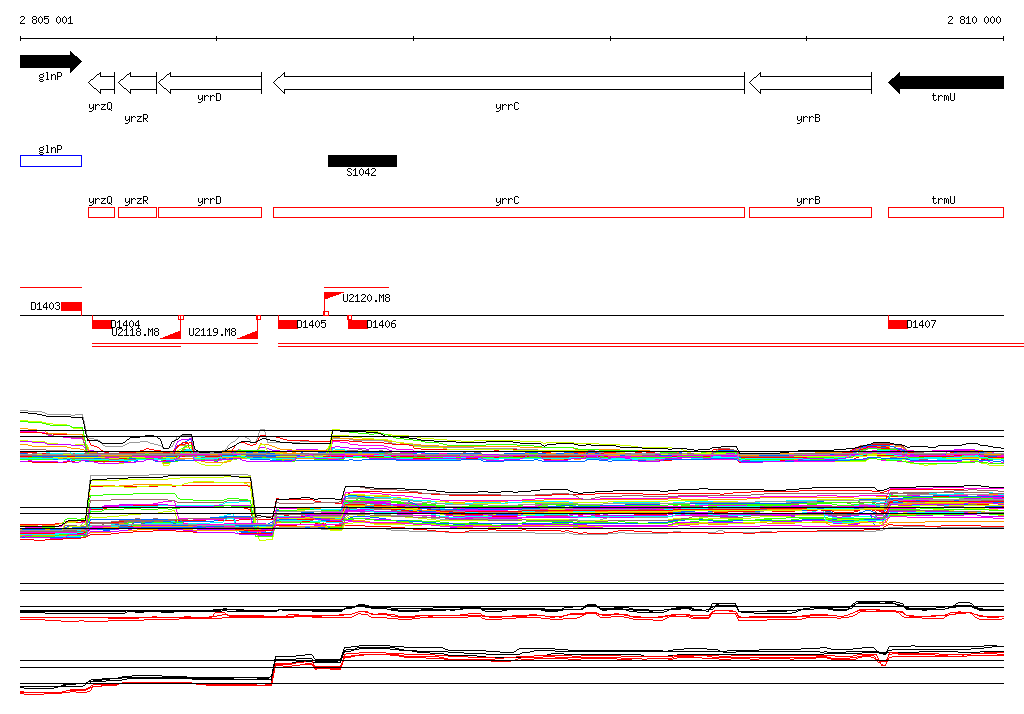Click the D1407 text label
Screen dimensions: 1024x714
tap(921, 324)
